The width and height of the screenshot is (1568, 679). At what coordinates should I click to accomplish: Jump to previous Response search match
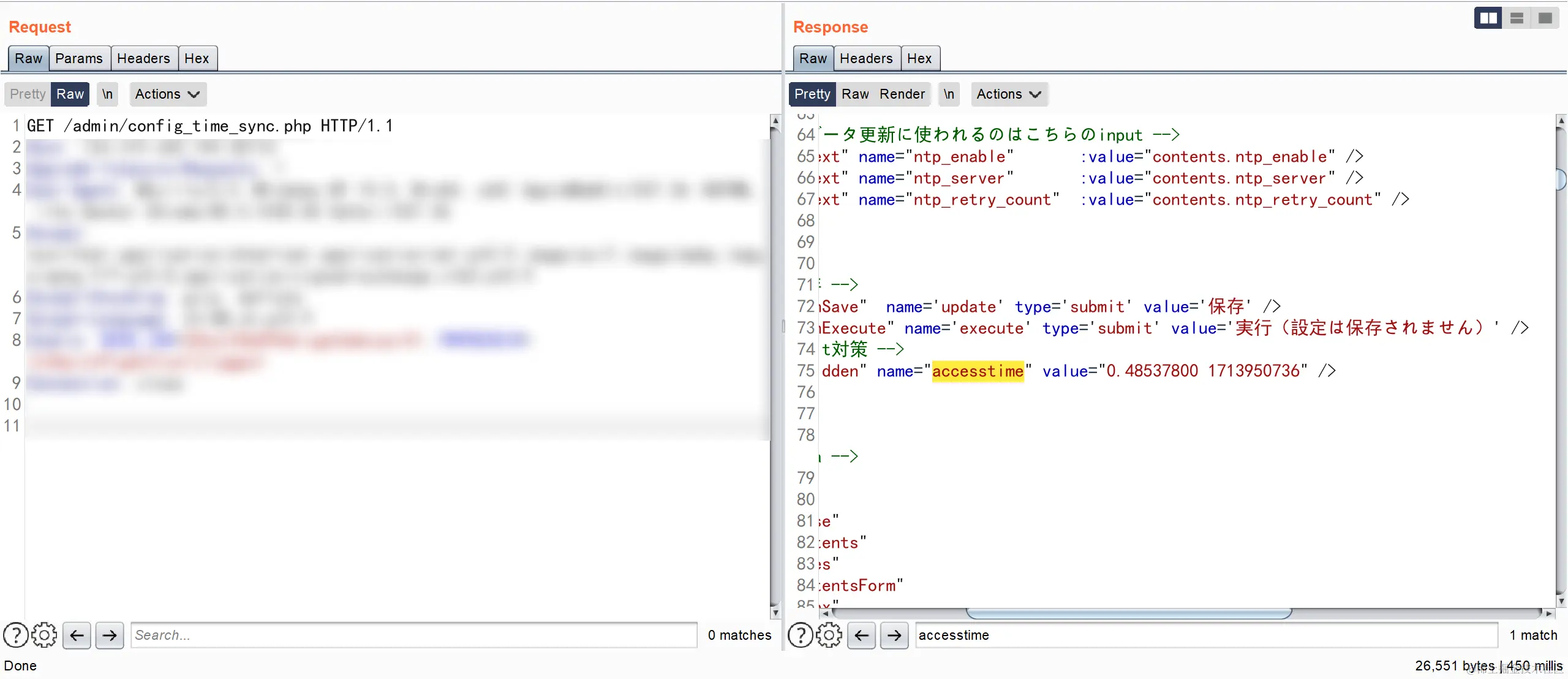[x=861, y=635]
